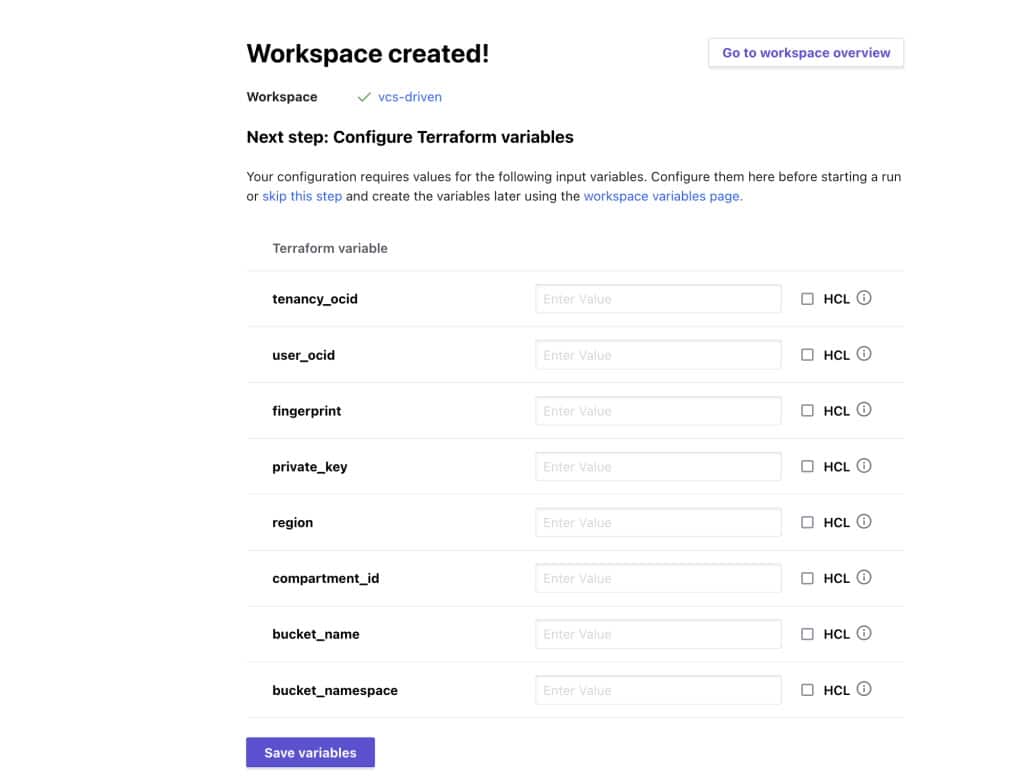Enable HCL for the user_ocid variable

pos(807,354)
